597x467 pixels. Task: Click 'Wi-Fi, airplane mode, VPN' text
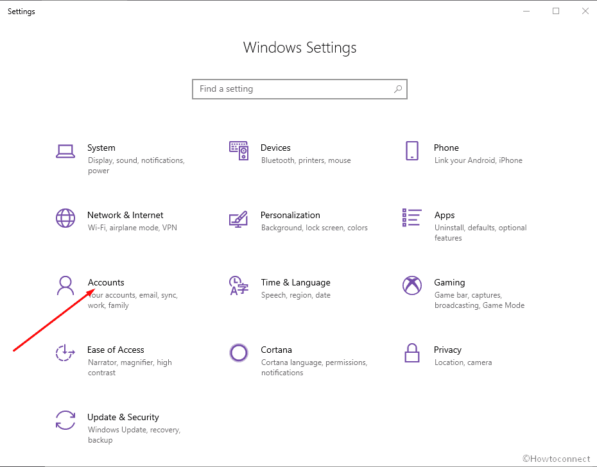pyautogui.click(x=132, y=228)
